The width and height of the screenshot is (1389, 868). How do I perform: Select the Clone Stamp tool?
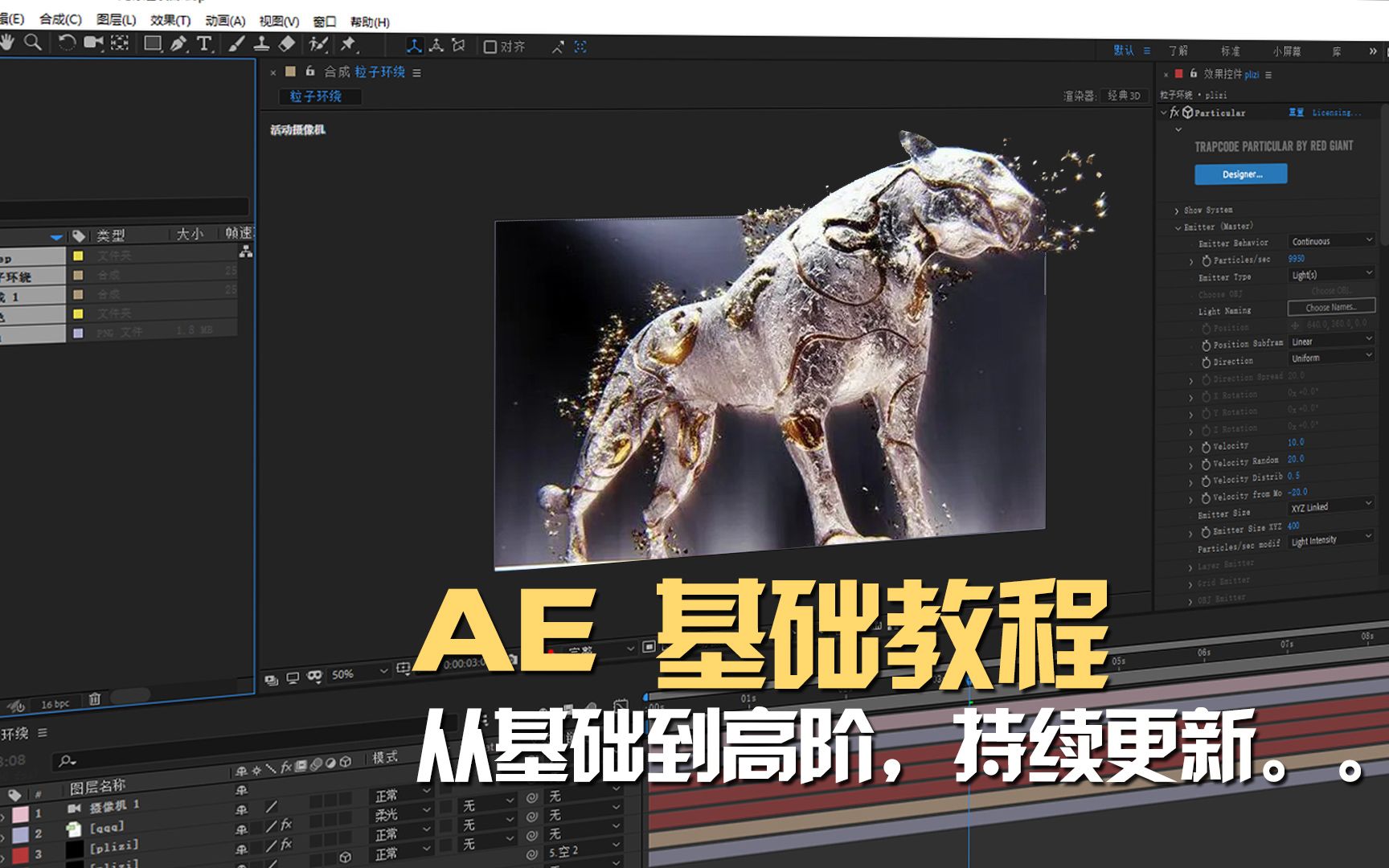(261, 44)
